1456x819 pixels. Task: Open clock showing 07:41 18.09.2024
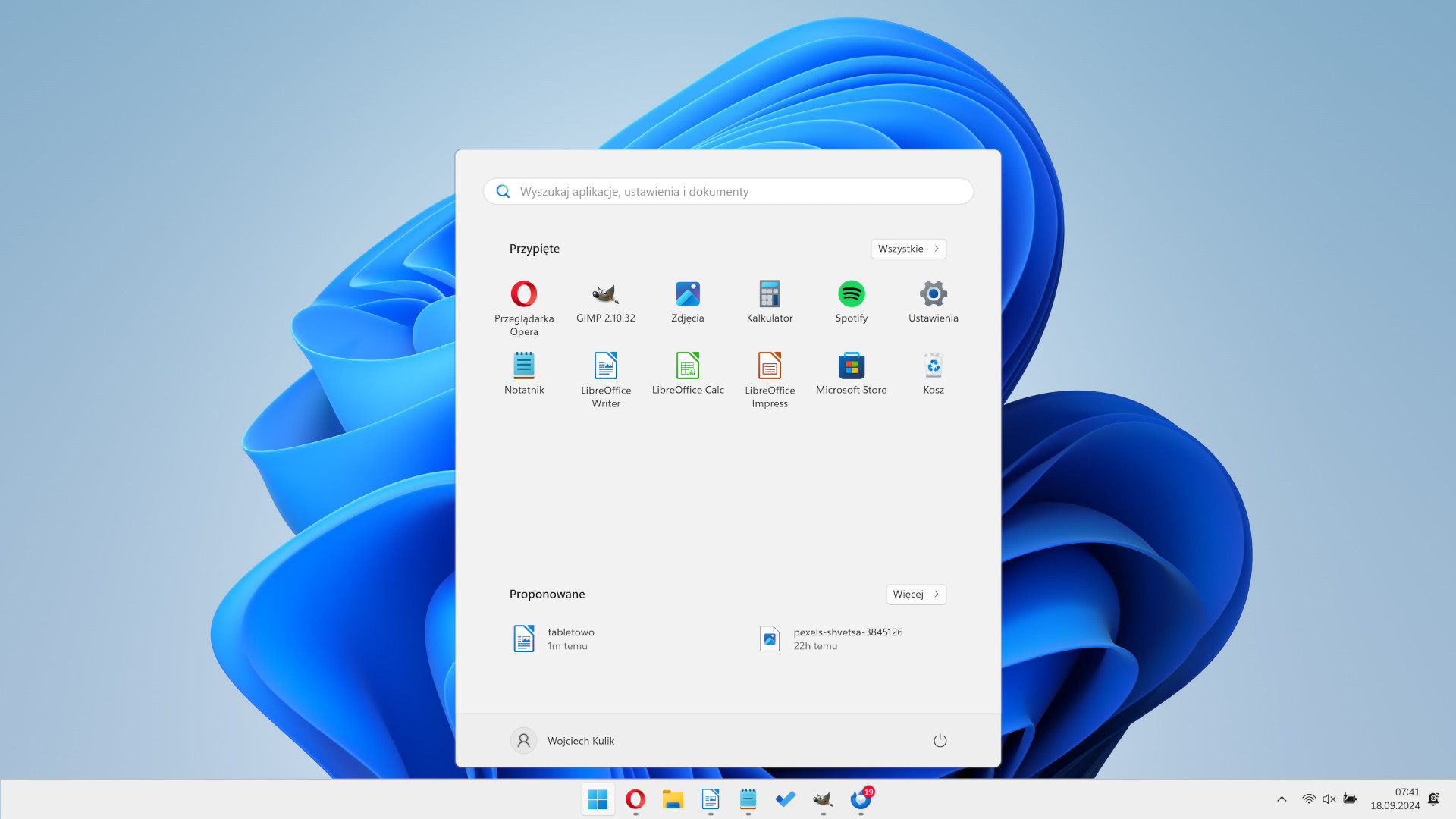pyautogui.click(x=1395, y=799)
